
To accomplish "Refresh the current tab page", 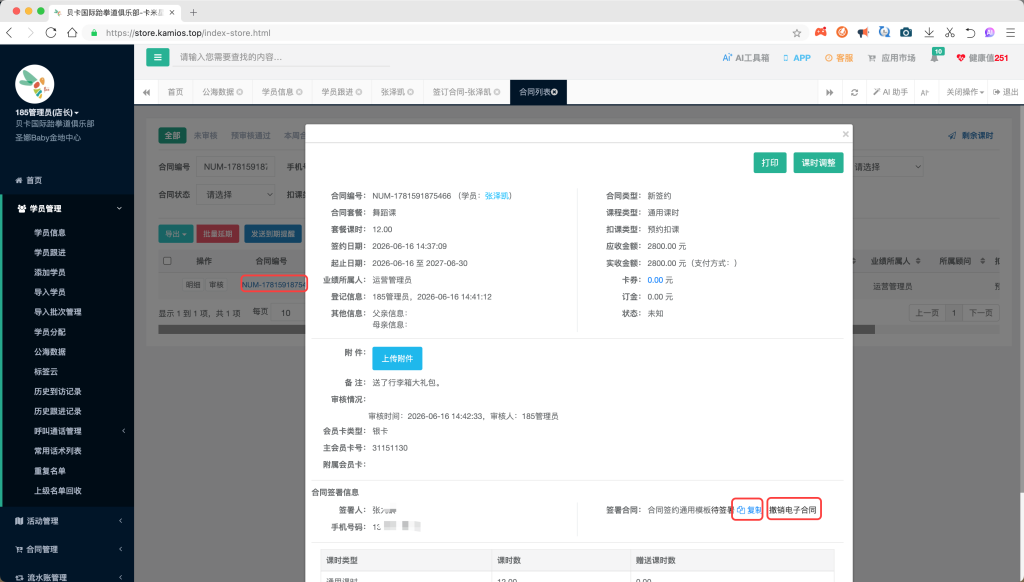I will click(854, 92).
